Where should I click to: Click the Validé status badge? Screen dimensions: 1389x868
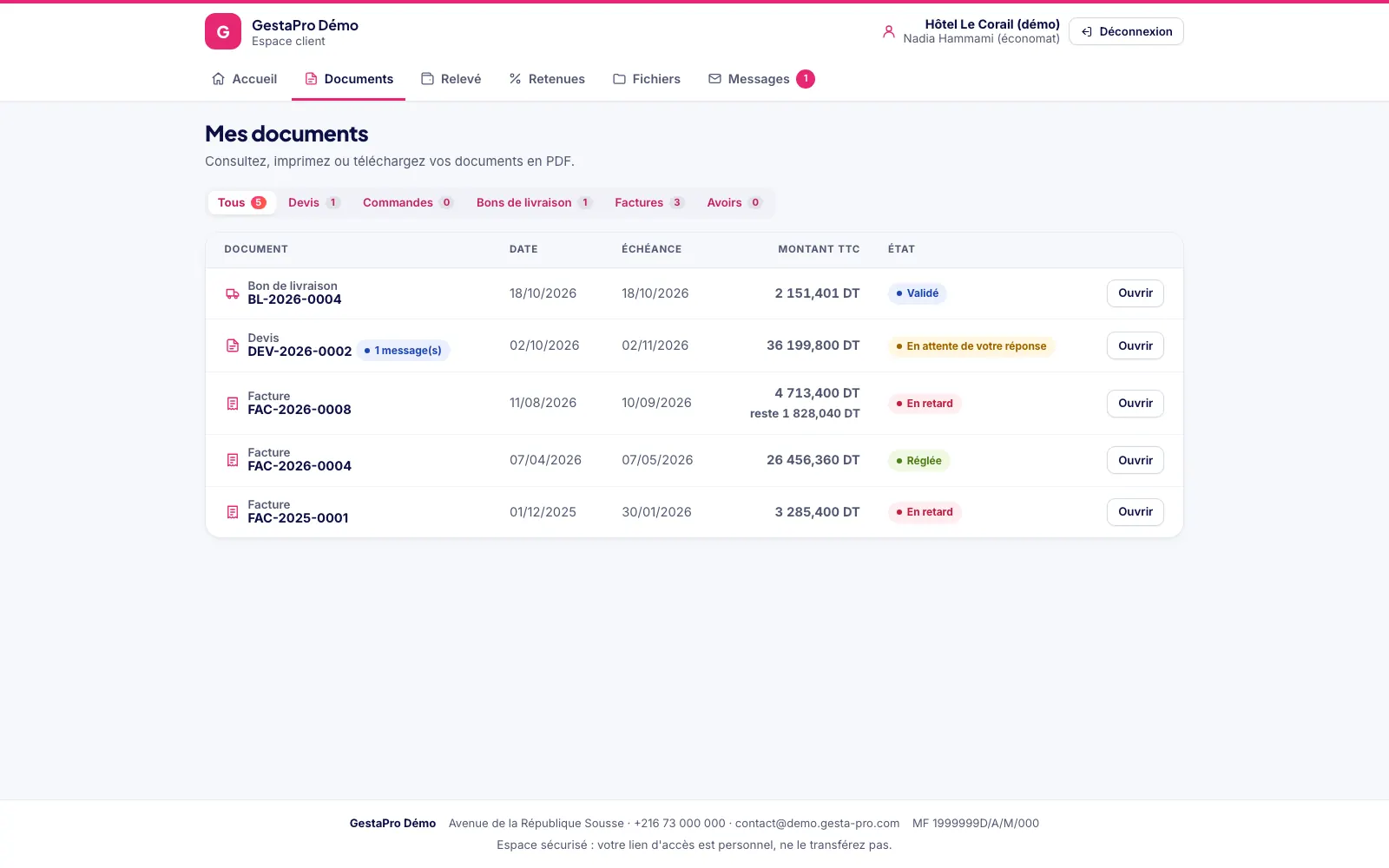tap(917, 293)
